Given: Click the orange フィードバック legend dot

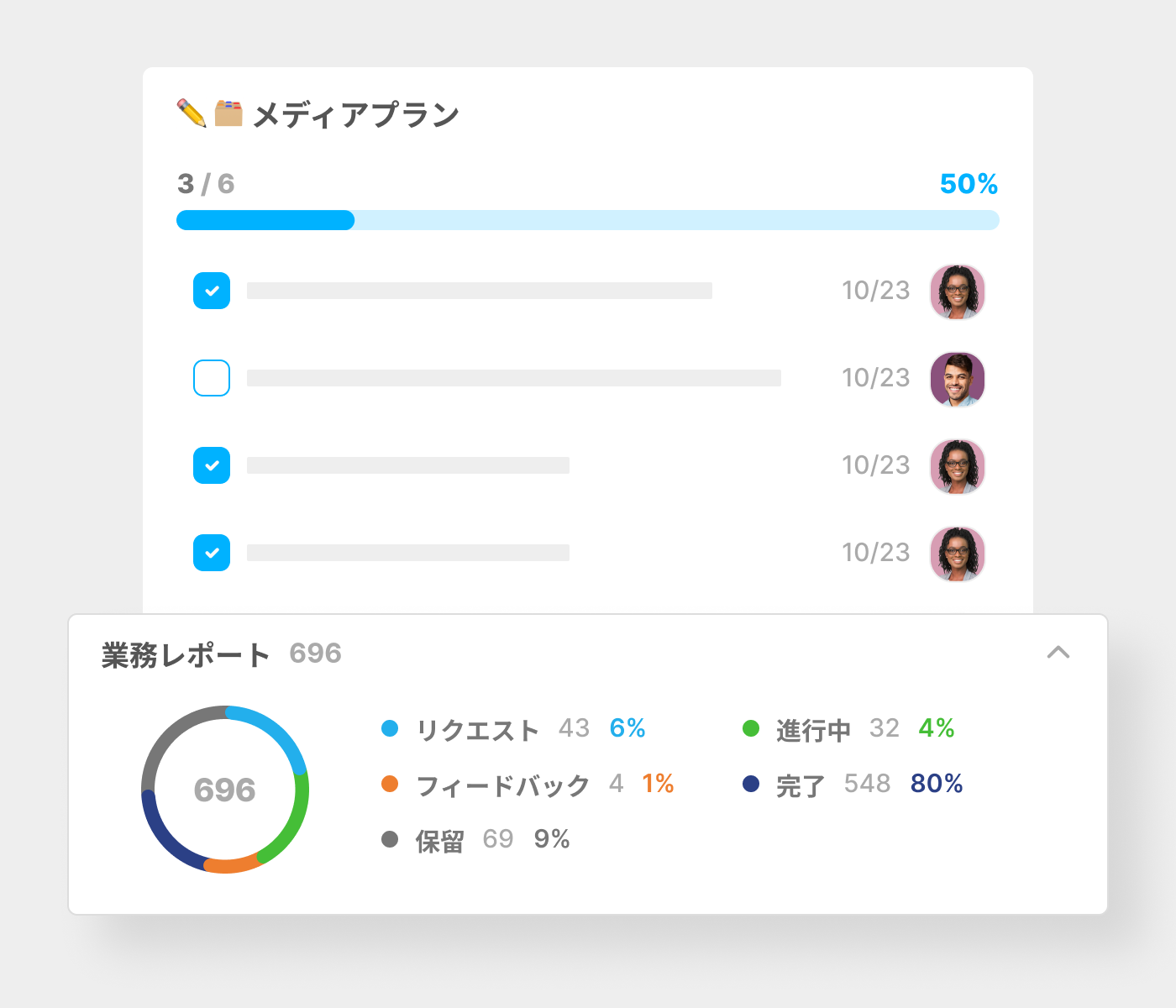Looking at the screenshot, I should pos(390,784).
